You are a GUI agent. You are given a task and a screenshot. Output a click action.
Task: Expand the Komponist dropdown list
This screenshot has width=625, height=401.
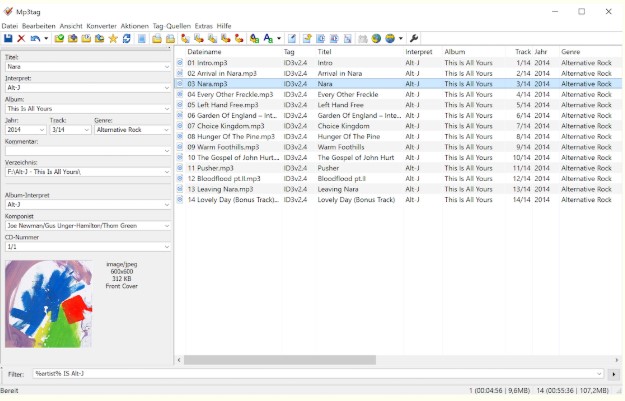166,226
